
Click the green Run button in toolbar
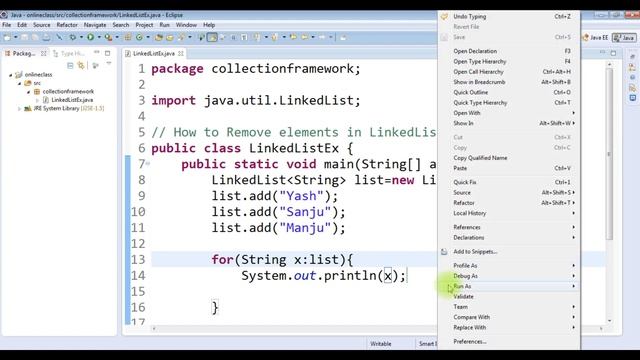tap(90, 38)
